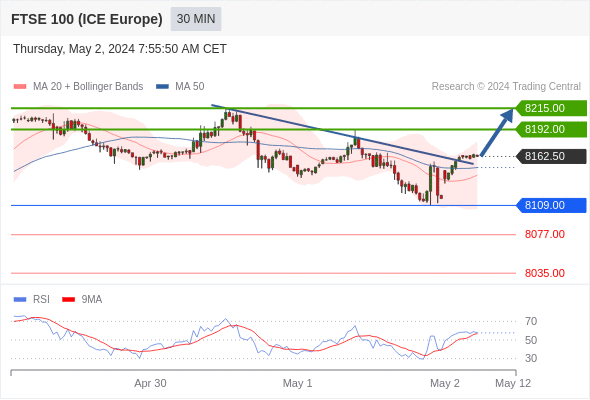The width and height of the screenshot is (590, 400).
Task: Click the RSI 70 axis label
Action: pos(531,321)
